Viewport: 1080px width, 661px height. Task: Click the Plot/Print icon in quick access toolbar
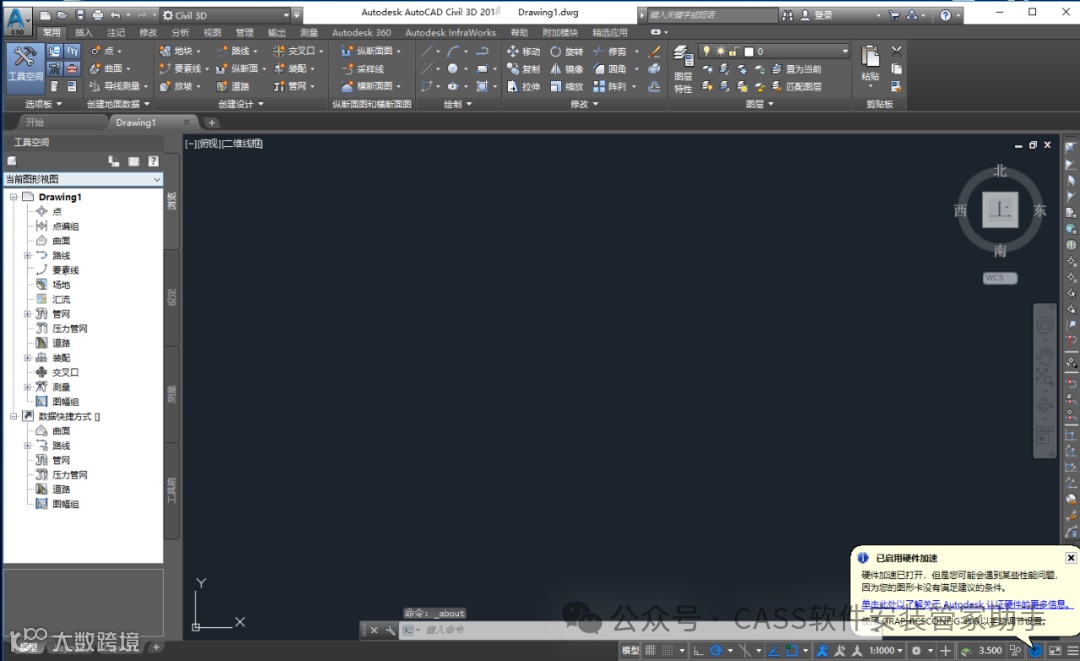click(98, 15)
